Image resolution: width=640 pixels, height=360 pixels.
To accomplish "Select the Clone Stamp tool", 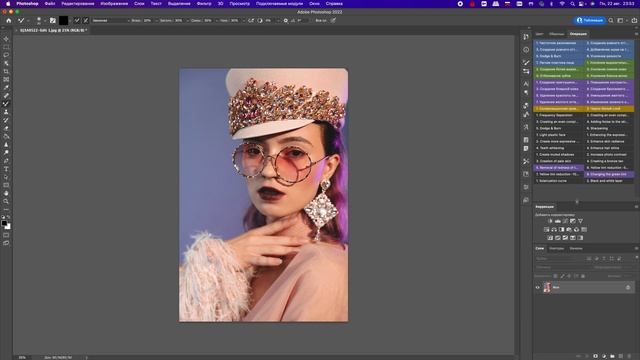I will [x=6, y=112].
